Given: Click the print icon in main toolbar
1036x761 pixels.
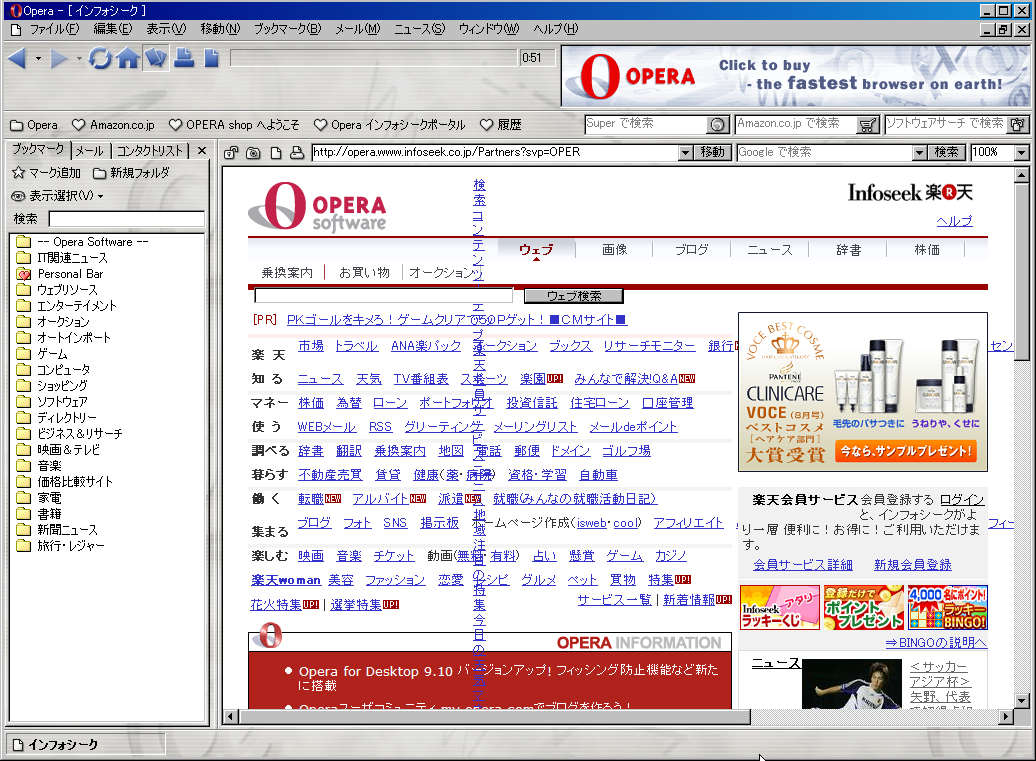Looking at the screenshot, I should point(184,58).
